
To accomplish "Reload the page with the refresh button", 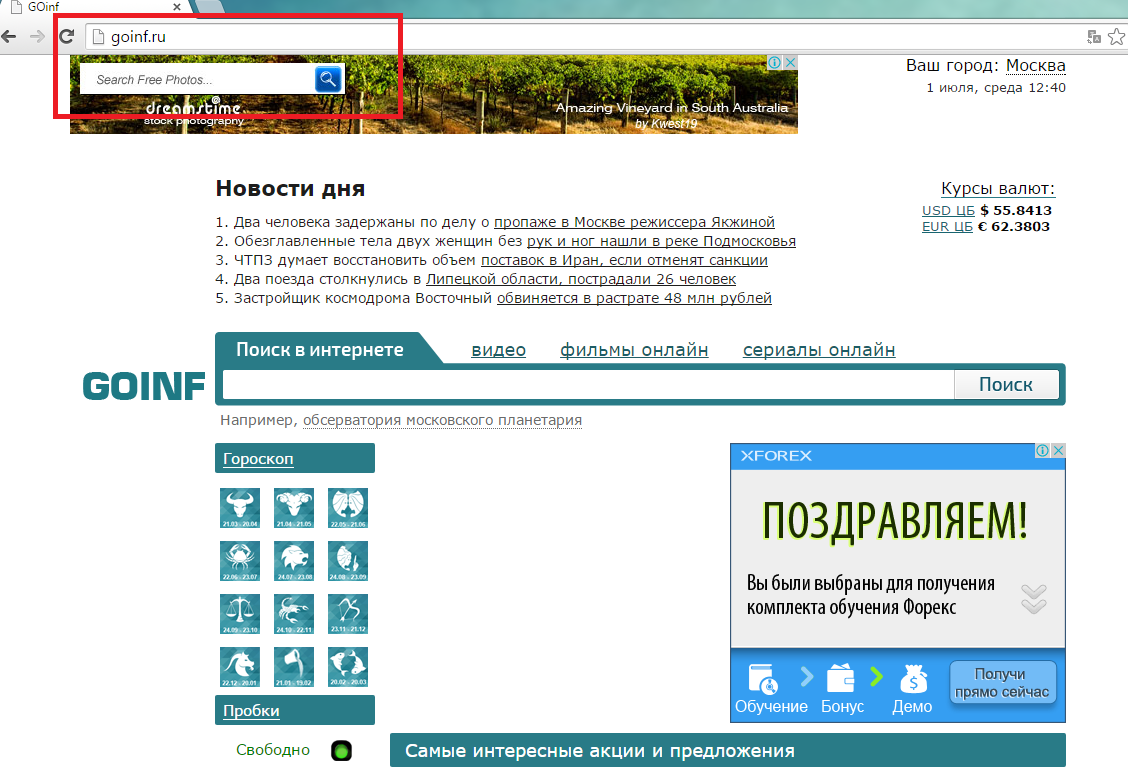I will tap(67, 37).
